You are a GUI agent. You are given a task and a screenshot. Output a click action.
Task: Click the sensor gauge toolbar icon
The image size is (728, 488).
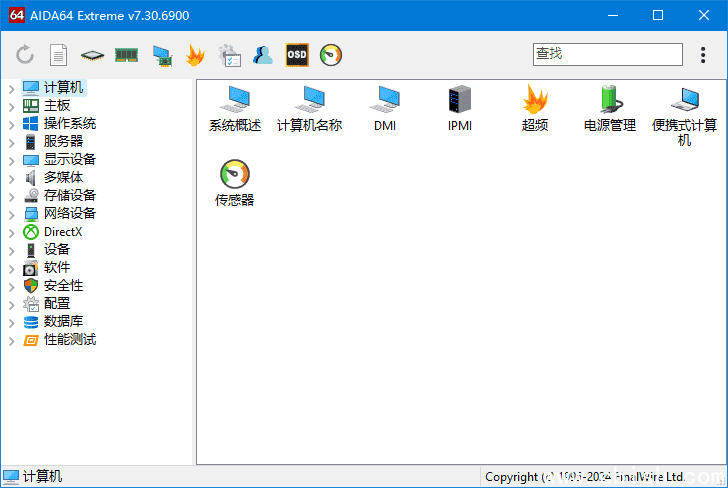click(331, 55)
